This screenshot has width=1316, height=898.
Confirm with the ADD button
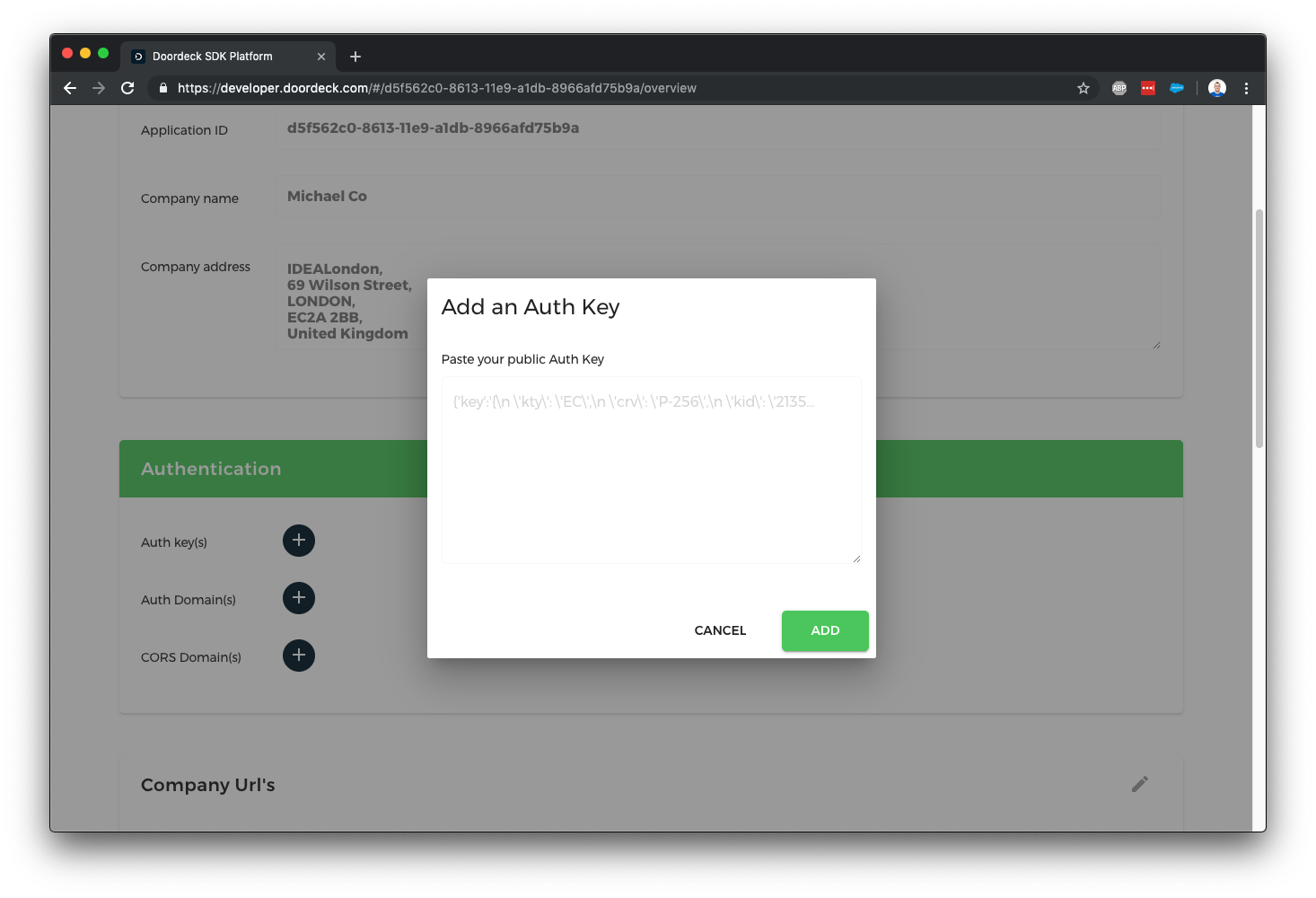[824, 630]
